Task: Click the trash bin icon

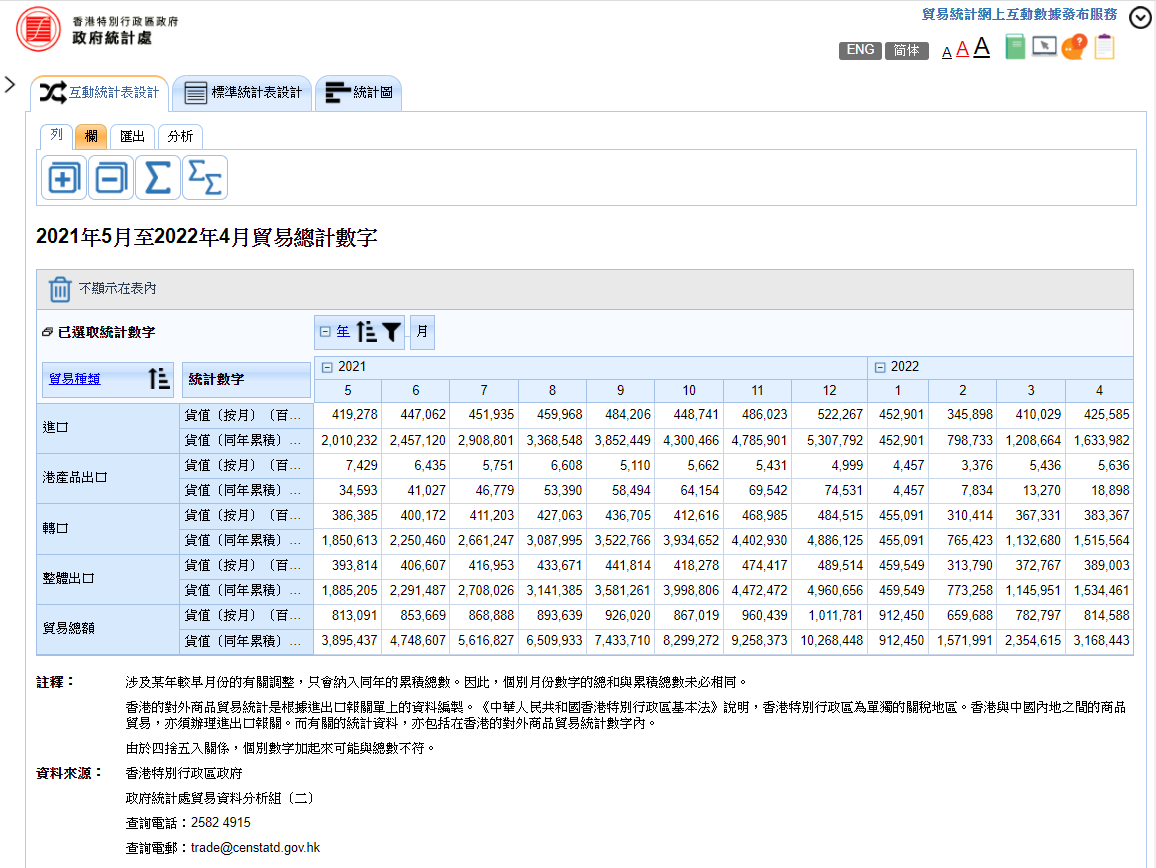Action: pyautogui.click(x=60, y=289)
